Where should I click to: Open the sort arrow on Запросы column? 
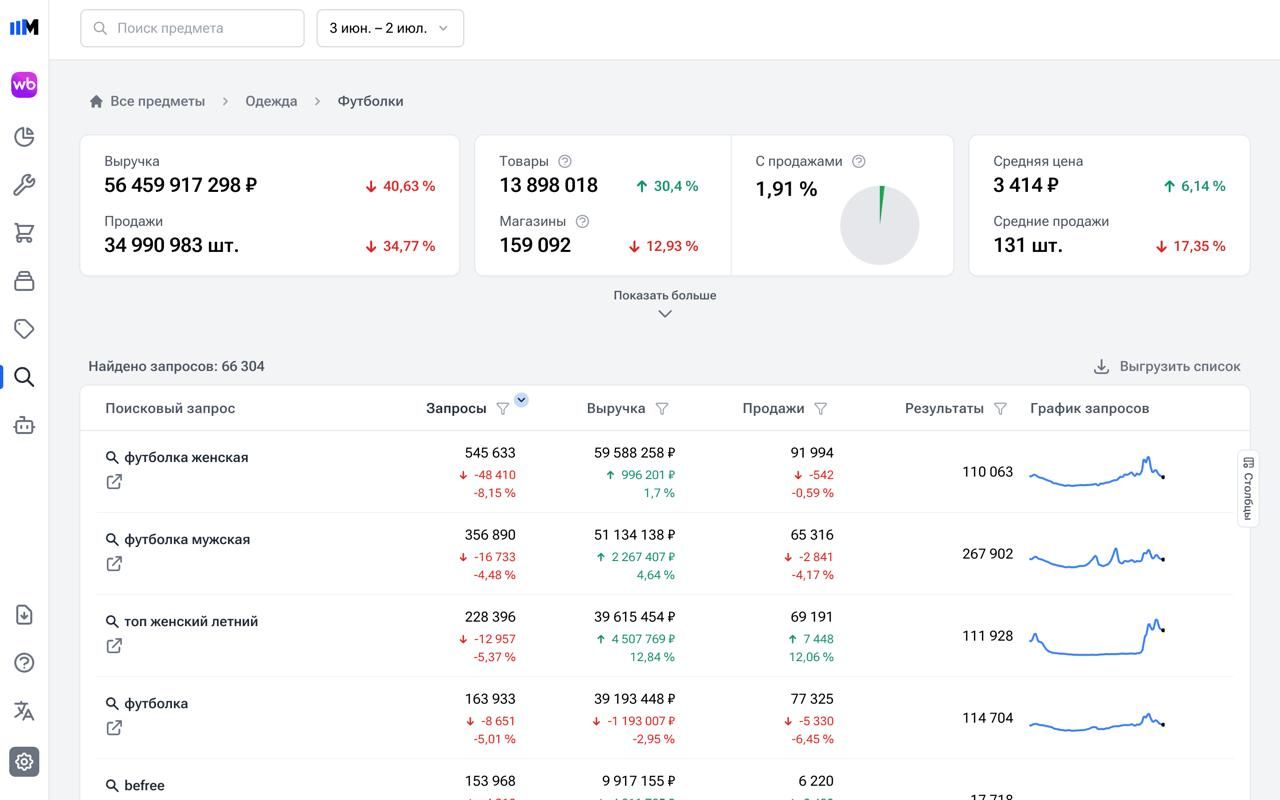pos(521,400)
